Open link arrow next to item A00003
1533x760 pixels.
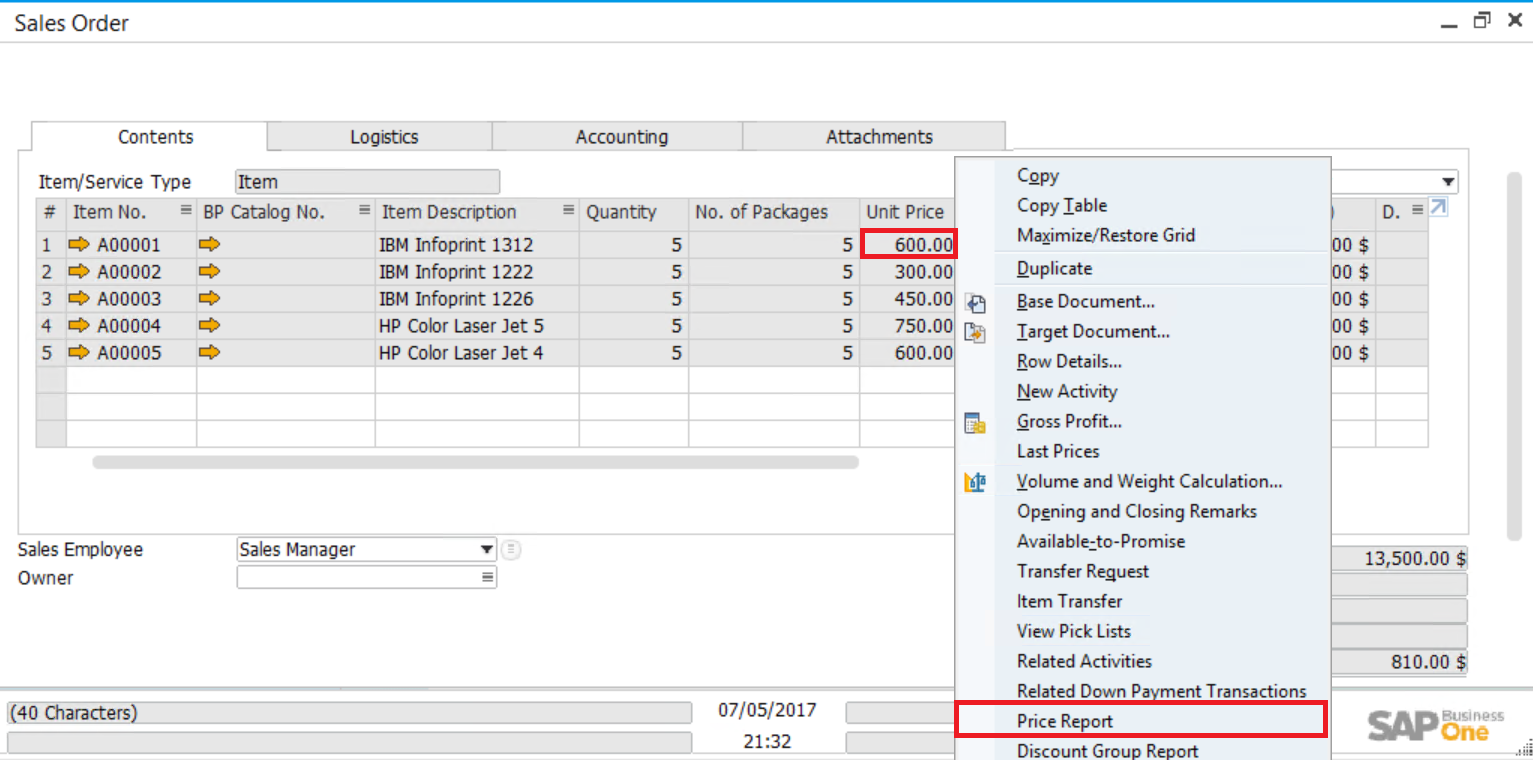coord(79,299)
